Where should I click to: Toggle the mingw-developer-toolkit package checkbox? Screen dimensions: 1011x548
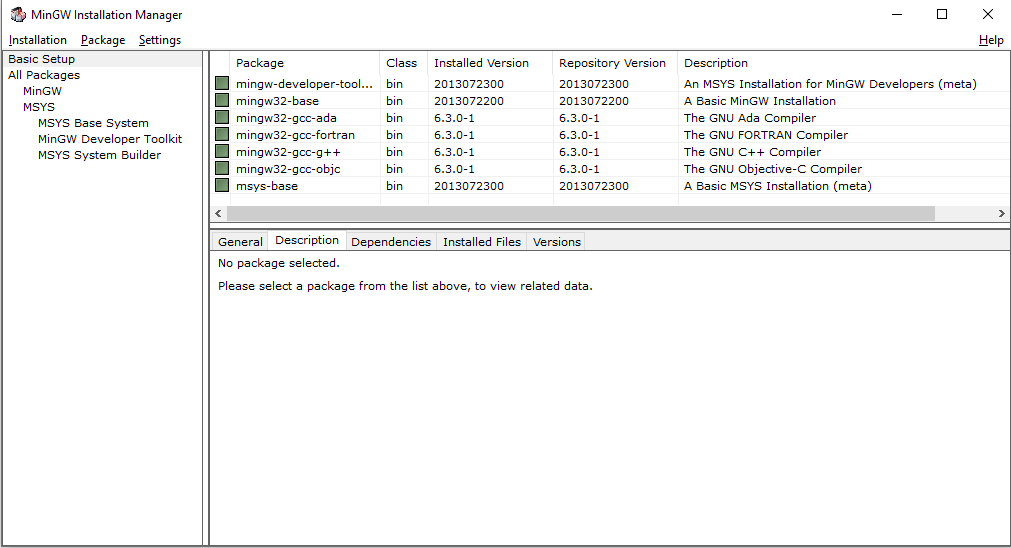point(222,83)
